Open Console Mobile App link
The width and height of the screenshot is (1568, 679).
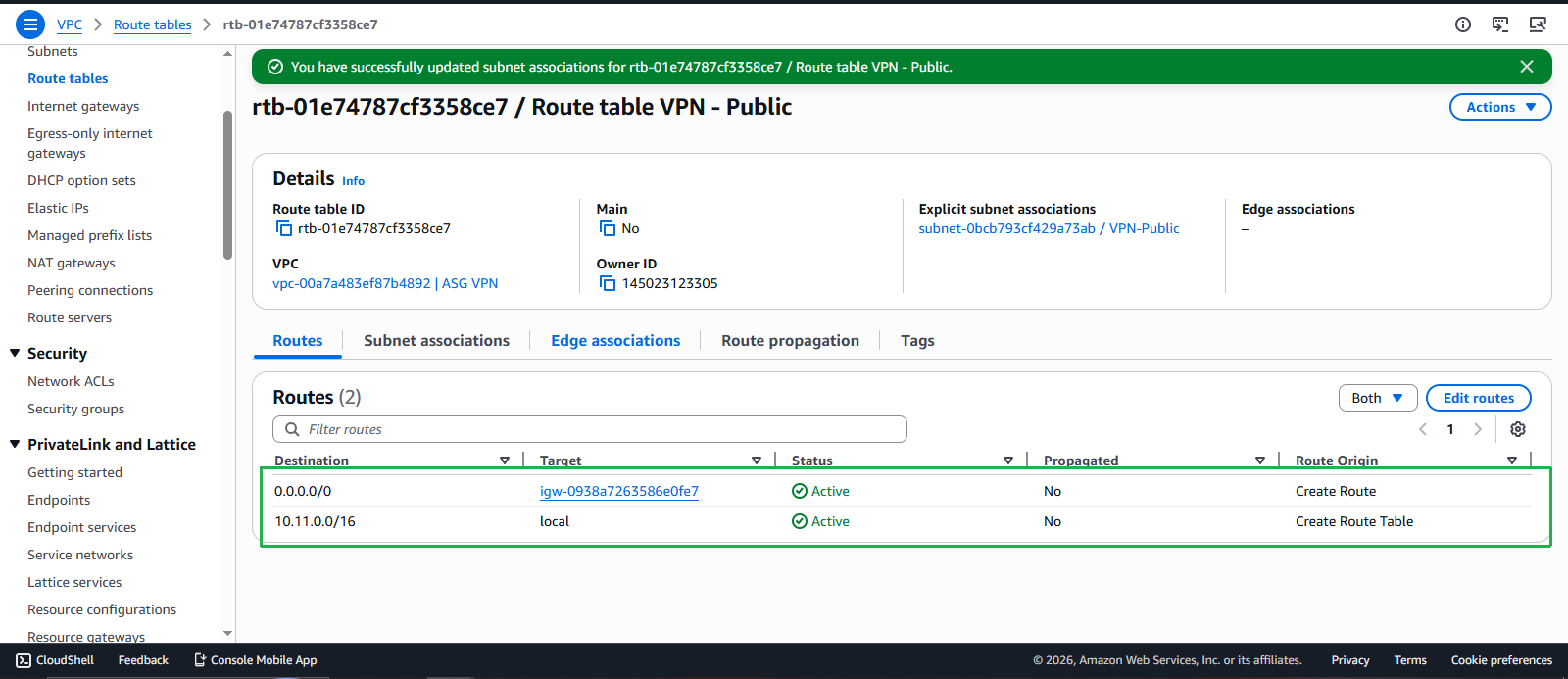tap(255, 660)
